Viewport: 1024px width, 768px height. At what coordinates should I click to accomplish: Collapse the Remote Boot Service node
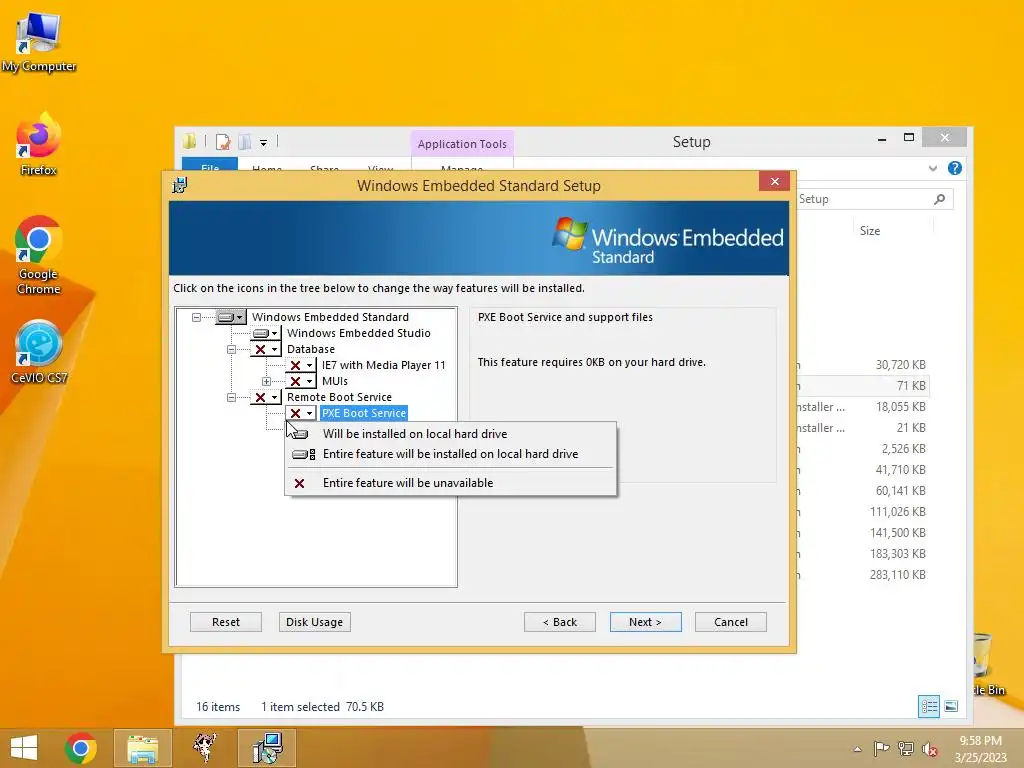(231, 397)
